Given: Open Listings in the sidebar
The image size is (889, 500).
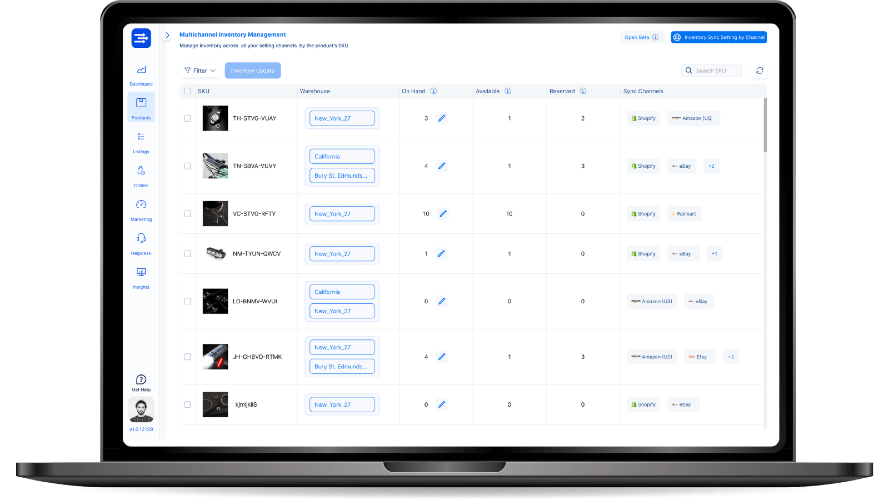Looking at the screenshot, I should coord(141,142).
